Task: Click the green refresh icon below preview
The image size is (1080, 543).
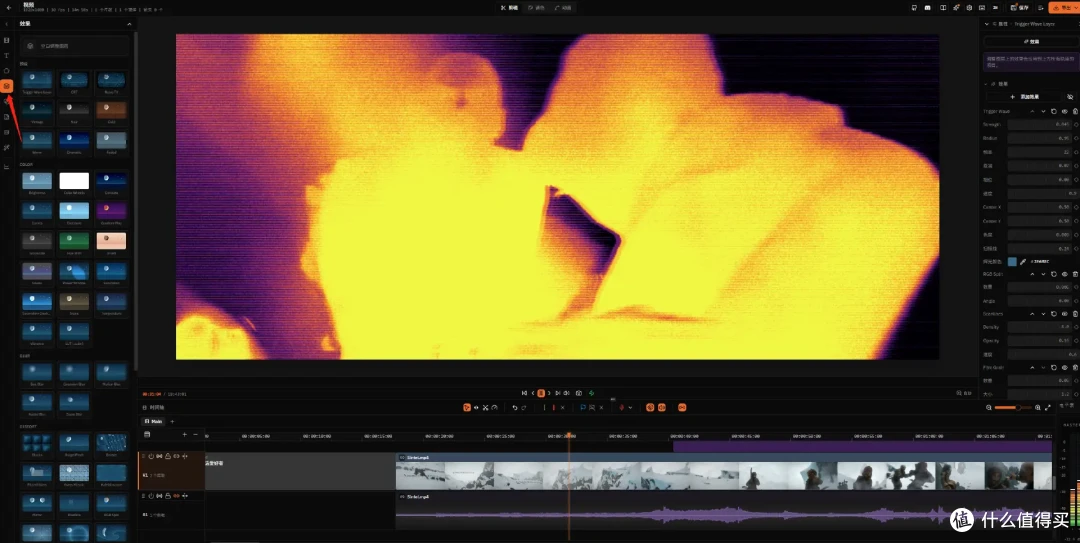Action: tap(591, 393)
